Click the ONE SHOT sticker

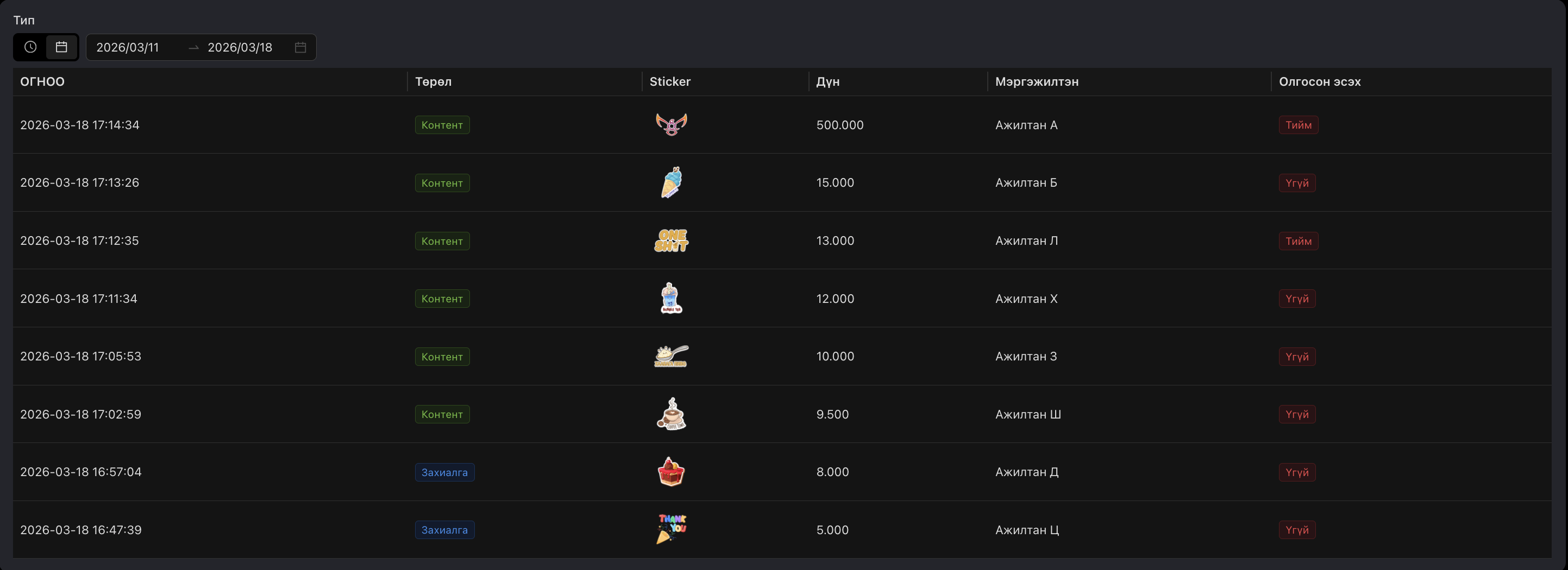click(x=671, y=241)
